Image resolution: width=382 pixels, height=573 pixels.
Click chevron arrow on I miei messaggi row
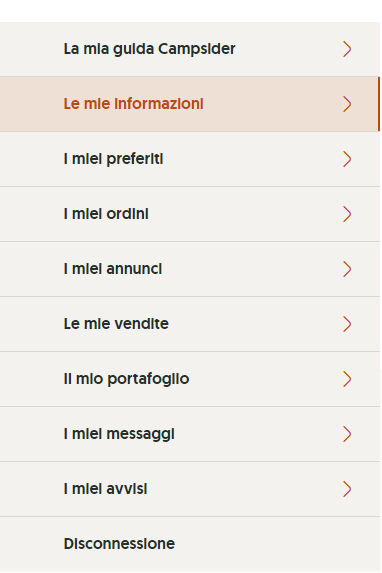tap(347, 434)
